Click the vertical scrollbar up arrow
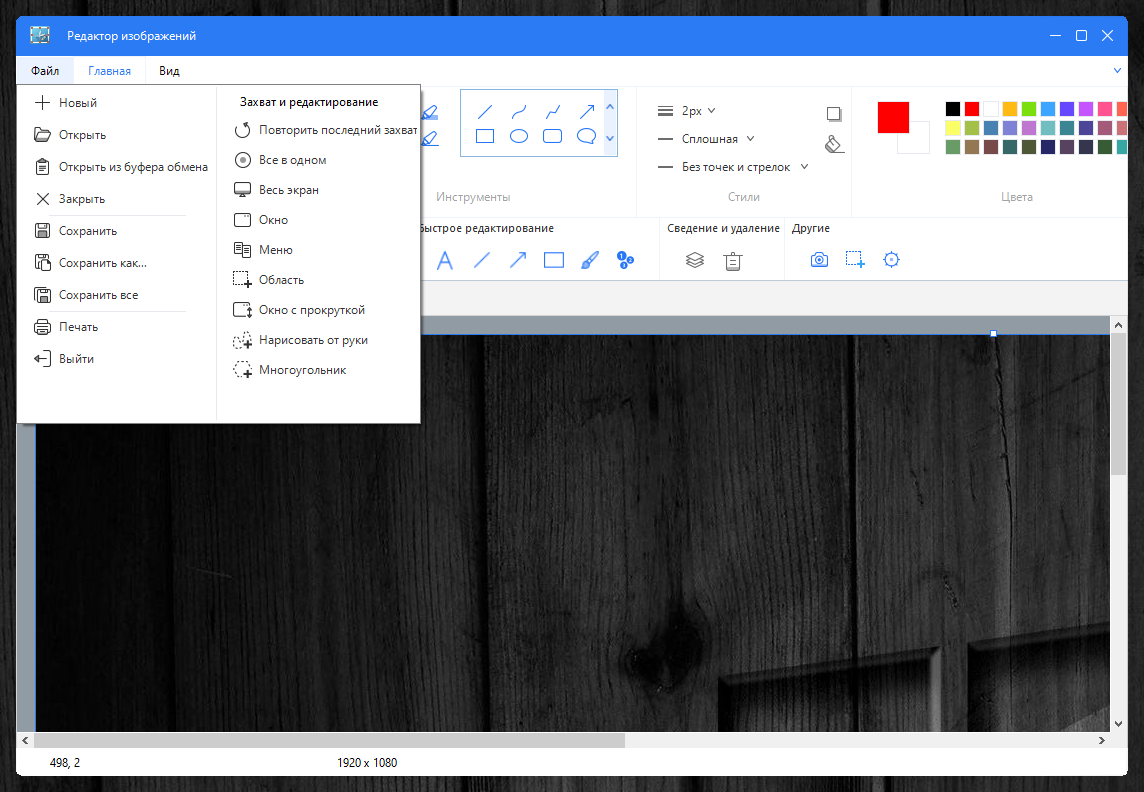This screenshot has width=1144, height=792. pyautogui.click(x=1118, y=325)
